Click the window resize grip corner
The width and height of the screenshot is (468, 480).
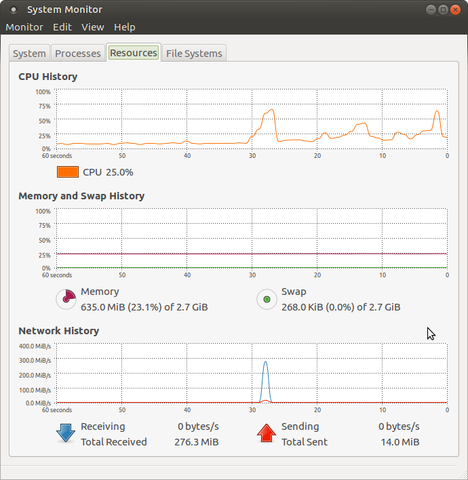point(463,475)
